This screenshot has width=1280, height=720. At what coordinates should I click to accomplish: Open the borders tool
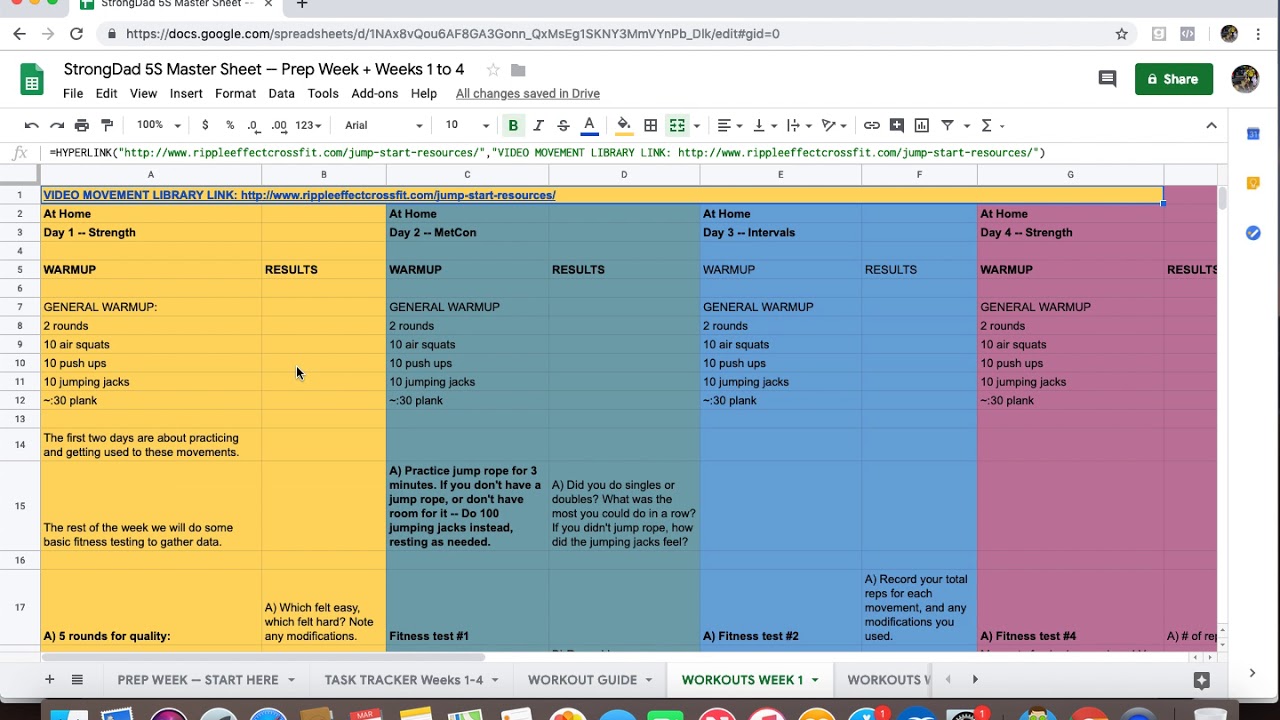[x=651, y=125]
